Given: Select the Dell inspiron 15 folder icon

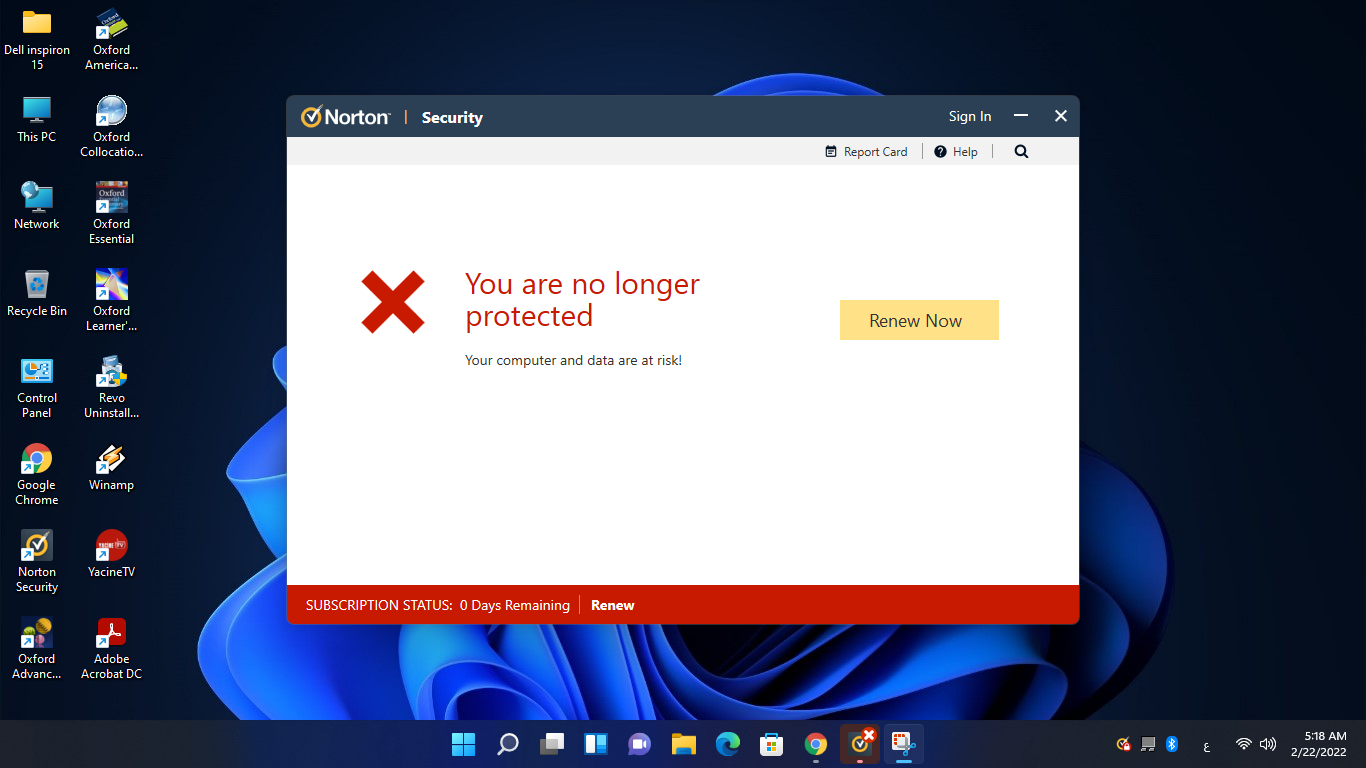Looking at the screenshot, I should [37, 40].
